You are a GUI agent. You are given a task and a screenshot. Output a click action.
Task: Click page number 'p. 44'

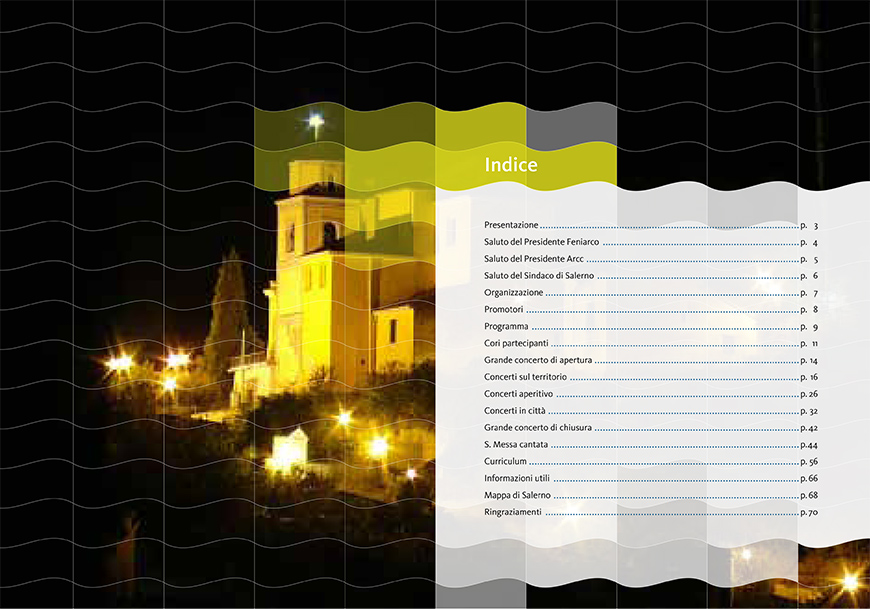[x=810, y=445]
